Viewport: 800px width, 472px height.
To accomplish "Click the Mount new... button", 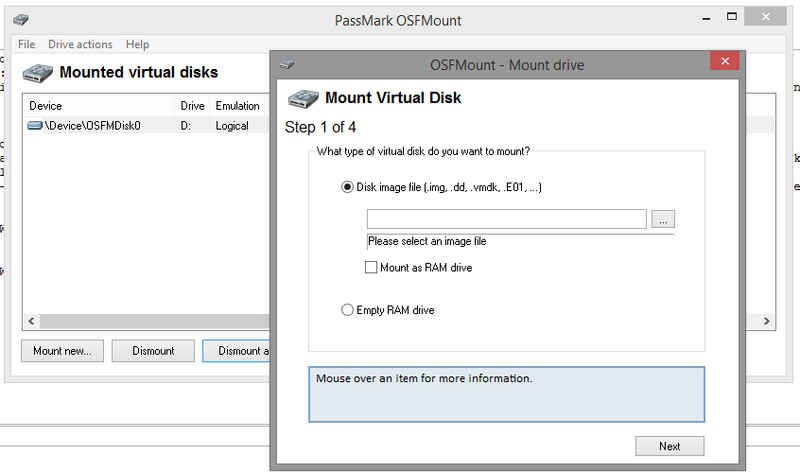I will [x=62, y=351].
